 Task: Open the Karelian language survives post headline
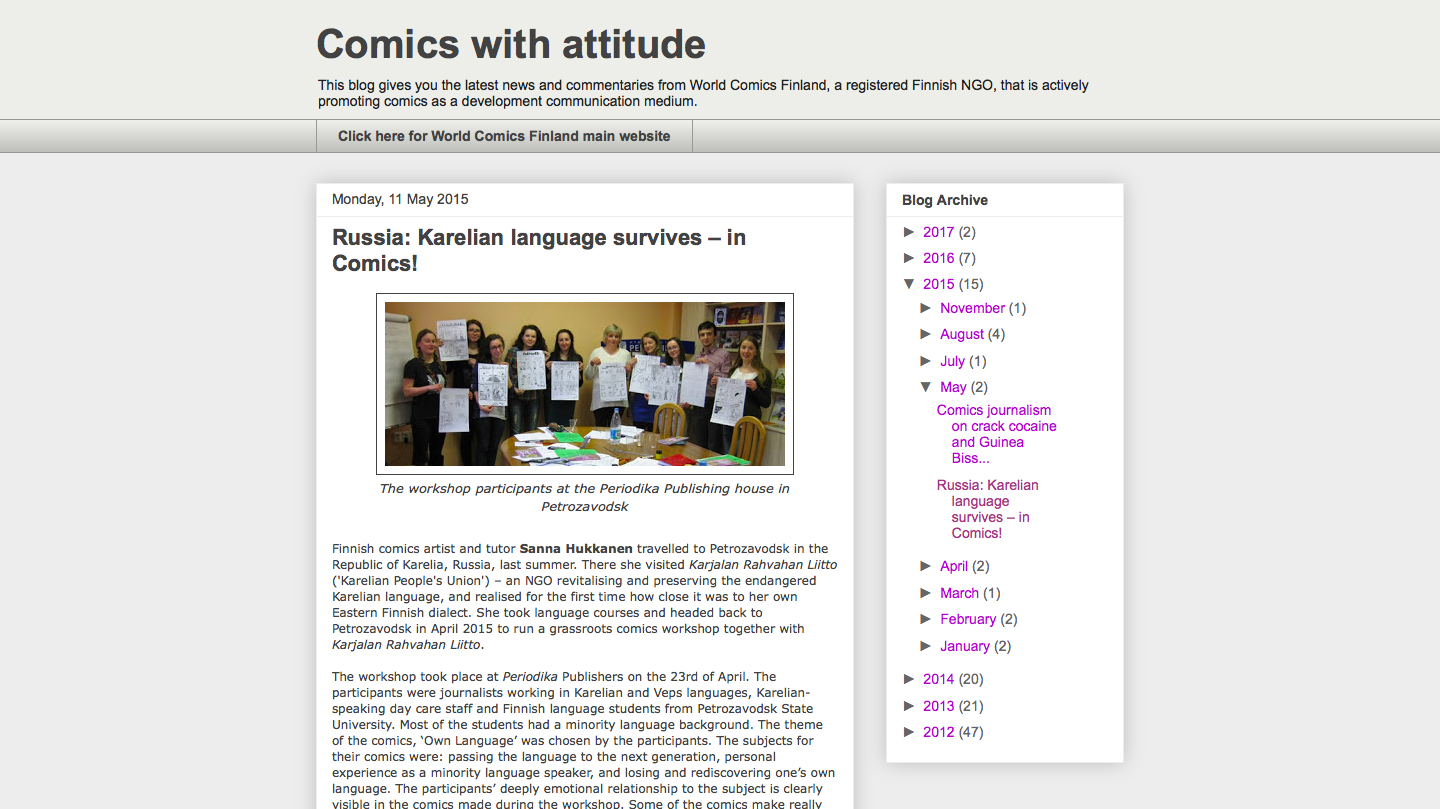pos(539,250)
